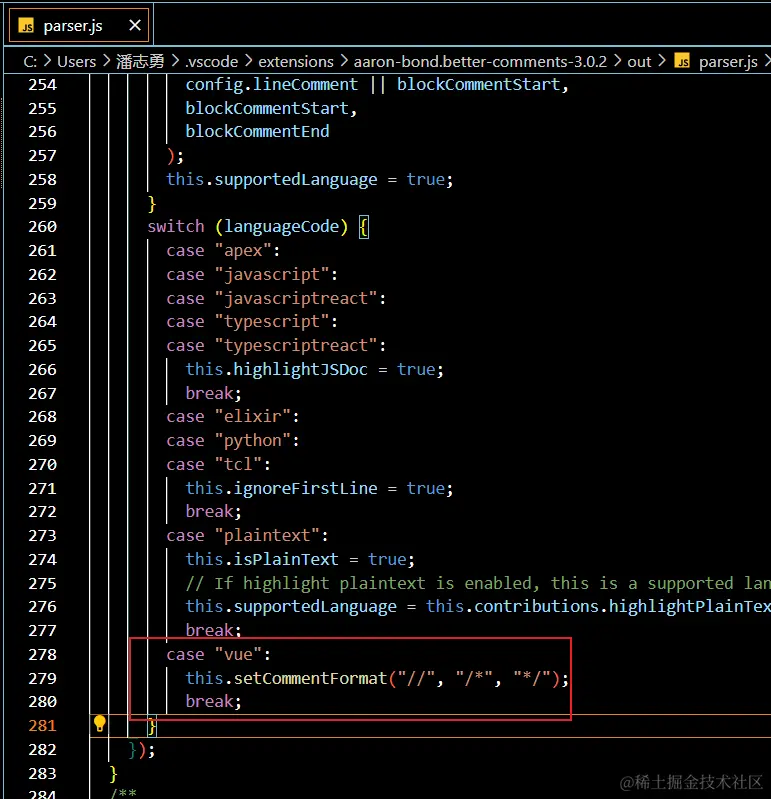Click line number 260 in the gutter
The image size is (771, 799).
click(42, 227)
